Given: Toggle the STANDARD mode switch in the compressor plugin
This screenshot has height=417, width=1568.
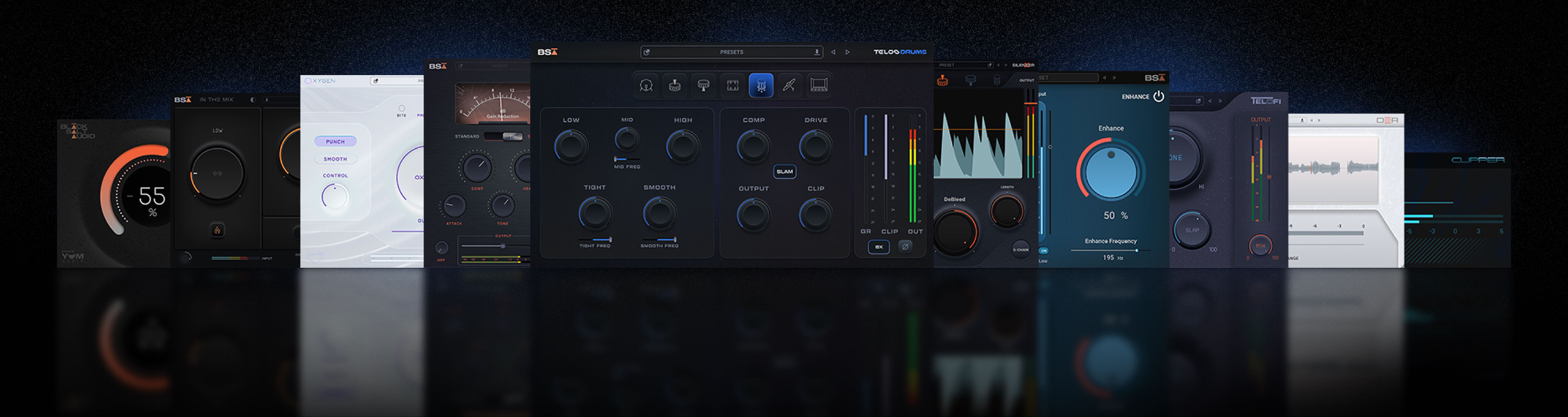Looking at the screenshot, I should click(x=503, y=136).
